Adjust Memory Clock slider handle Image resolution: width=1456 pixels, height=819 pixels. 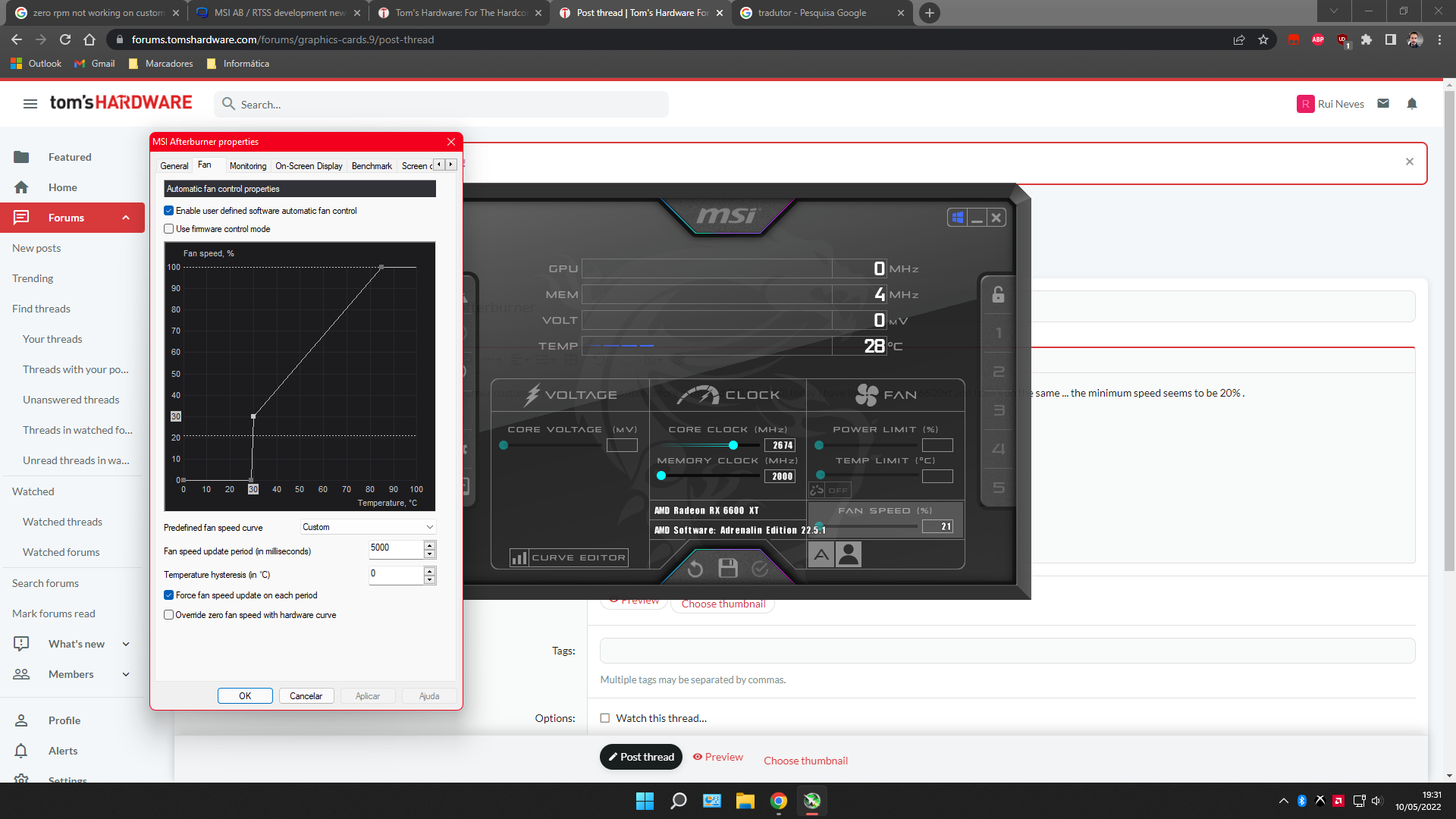pos(661,475)
